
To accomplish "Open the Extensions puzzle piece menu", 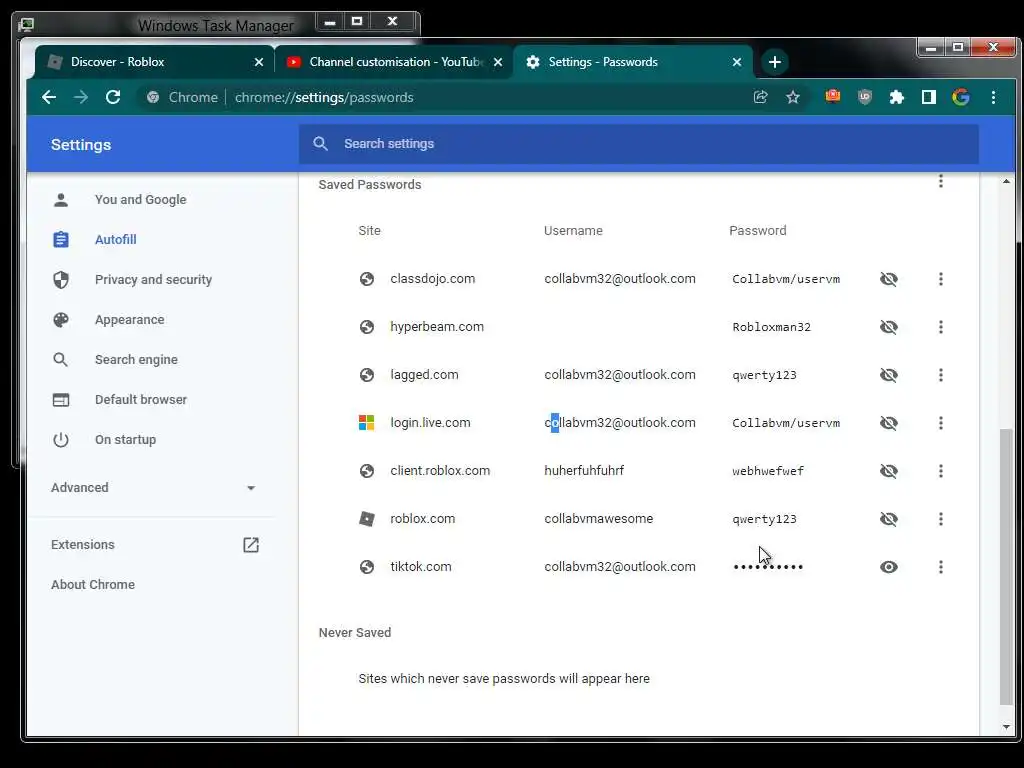I will 897,97.
